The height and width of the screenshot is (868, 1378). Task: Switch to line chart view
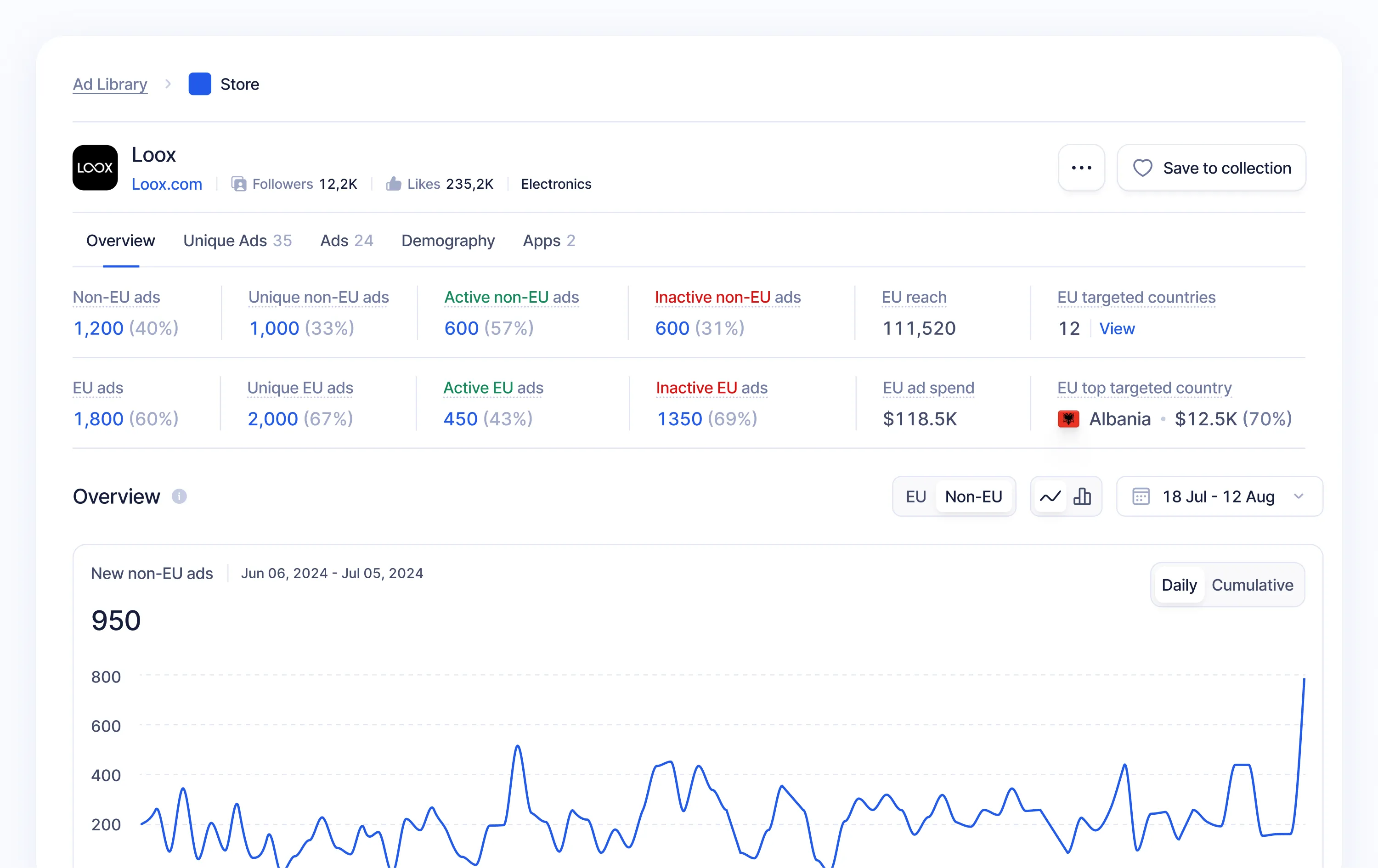click(x=1050, y=496)
